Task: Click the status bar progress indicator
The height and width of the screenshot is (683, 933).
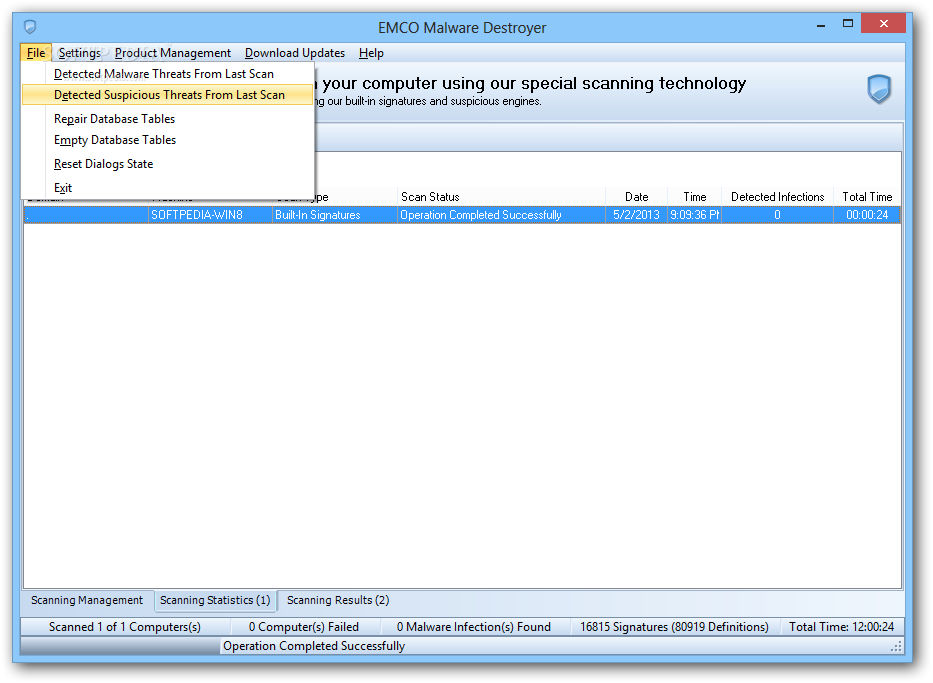Action: pos(120,646)
